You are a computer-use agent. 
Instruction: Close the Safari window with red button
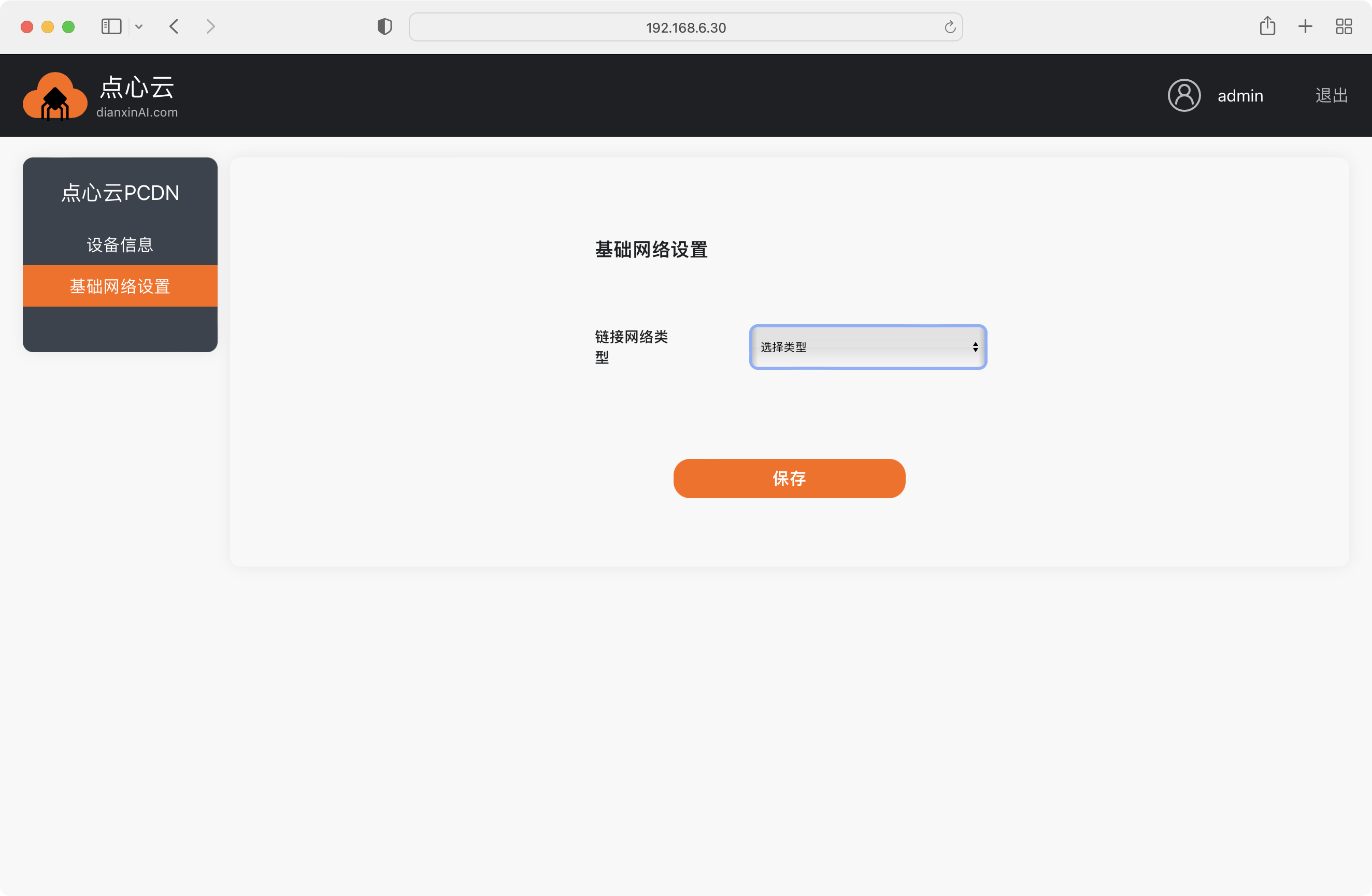(26, 26)
